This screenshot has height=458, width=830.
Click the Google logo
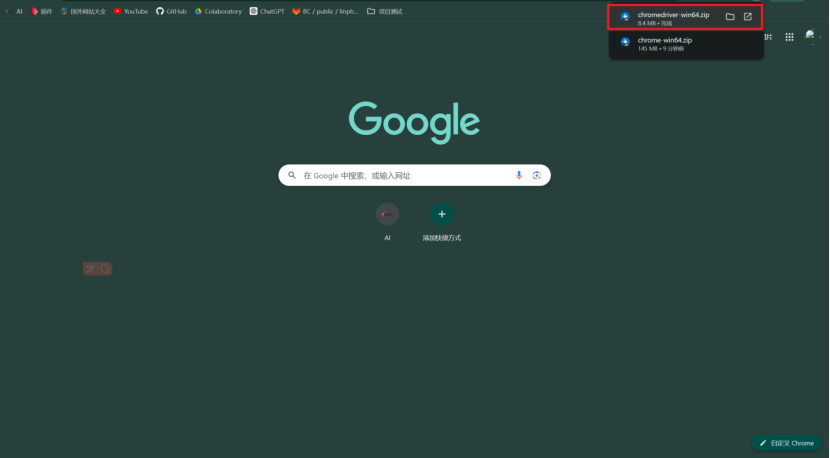(x=414, y=122)
